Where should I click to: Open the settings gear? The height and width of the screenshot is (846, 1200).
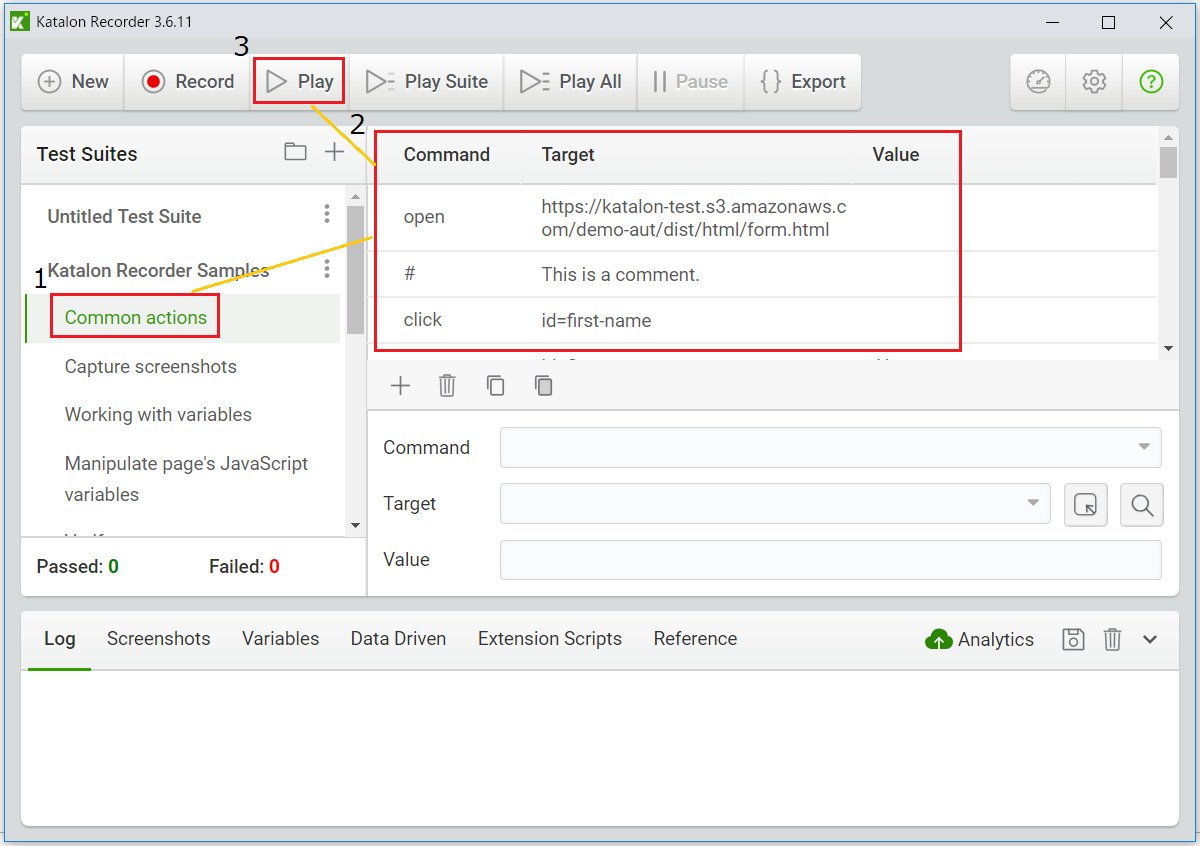coord(1094,82)
